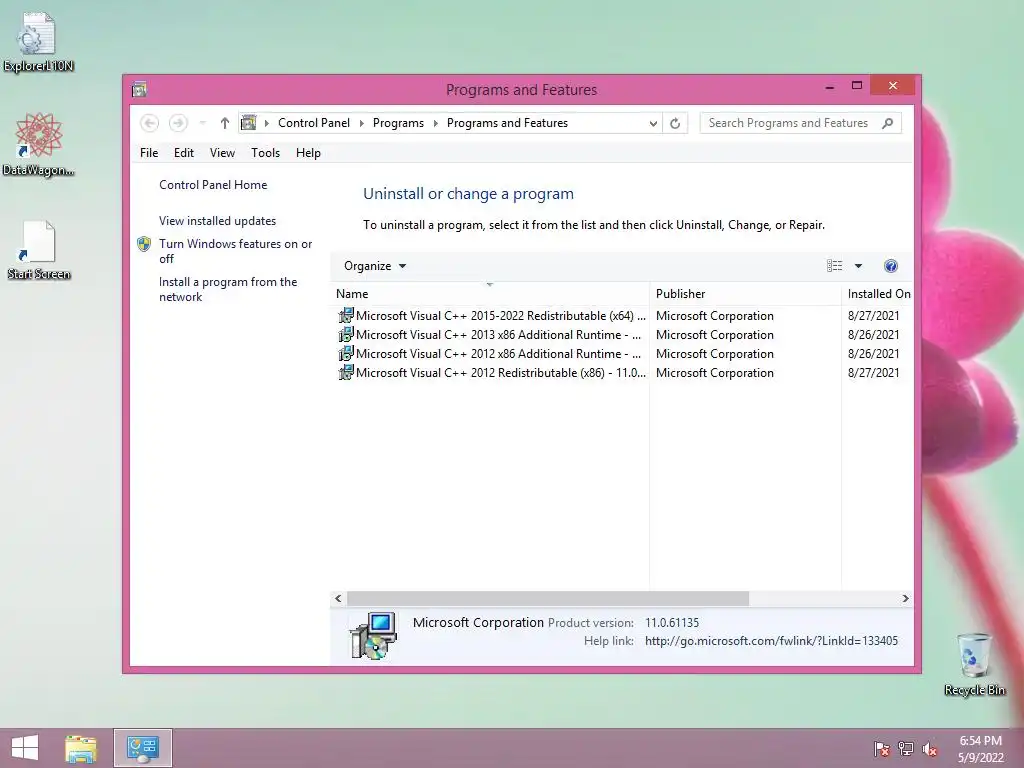Click the help link go.microsoft.com URL
Viewport: 1024px width, 768px height.
tap(771, 641)
